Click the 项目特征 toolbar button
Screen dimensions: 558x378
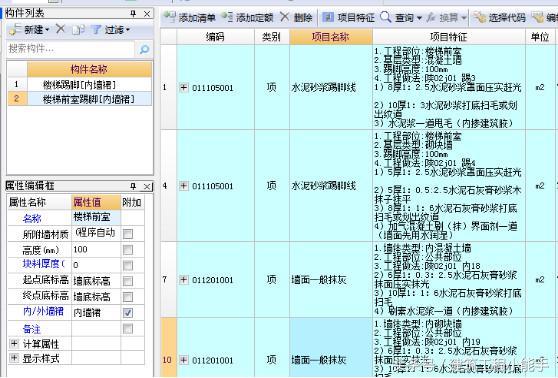click(x=348, y=17)
